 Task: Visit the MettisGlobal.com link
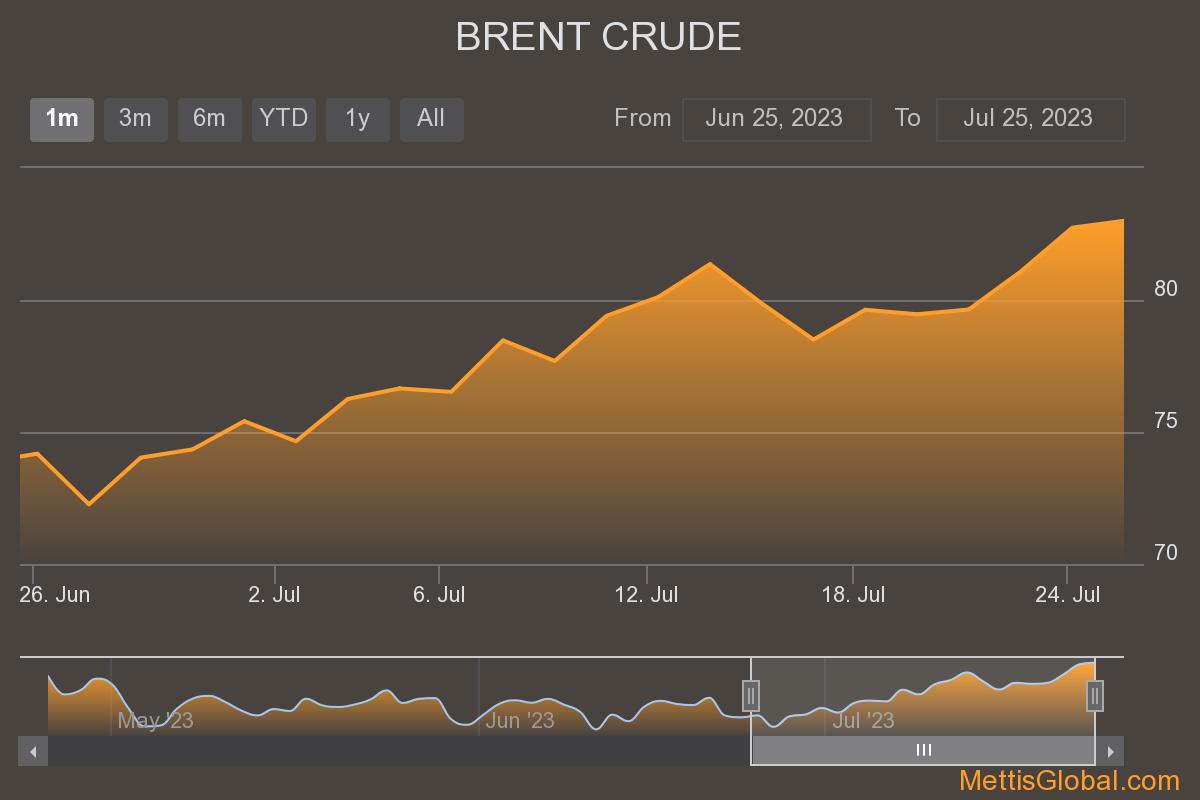pyautogui.click(x=1069, y=781)
